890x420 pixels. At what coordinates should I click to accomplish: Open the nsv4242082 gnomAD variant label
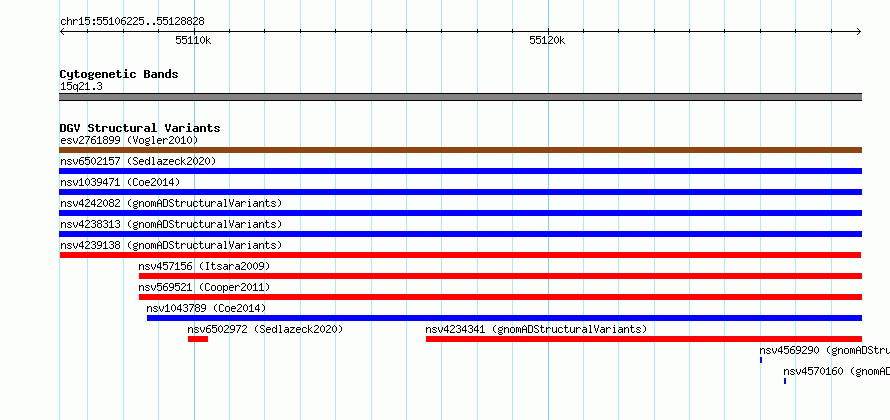coord(171,203)
